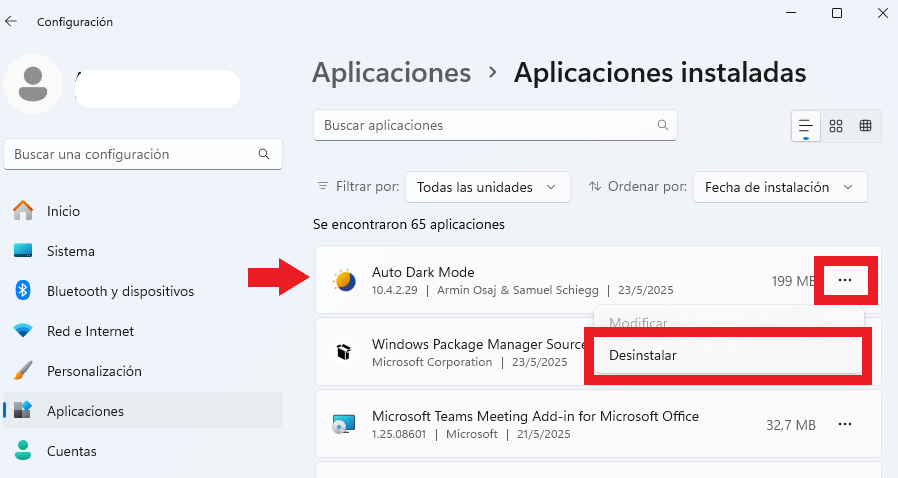Click the Auto Dark Mode app name
Image resolution: width=898 pixels, height=478 pixels.
tap(423, 272)
